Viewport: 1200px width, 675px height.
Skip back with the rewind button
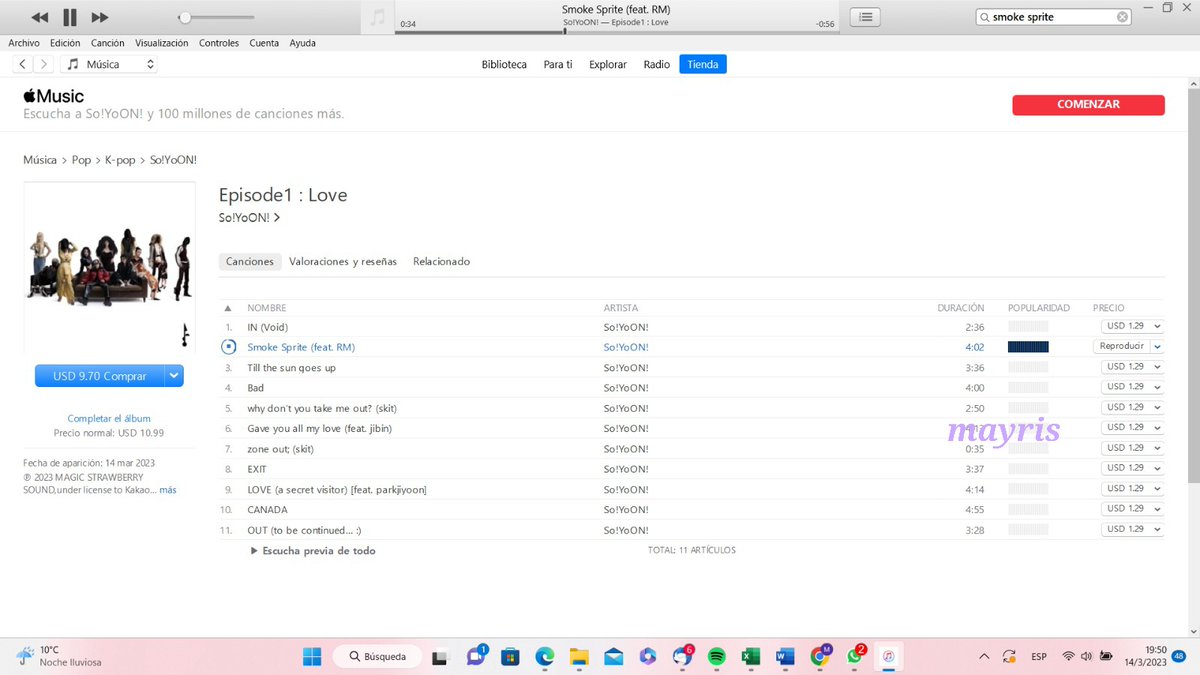click(39, 17)
